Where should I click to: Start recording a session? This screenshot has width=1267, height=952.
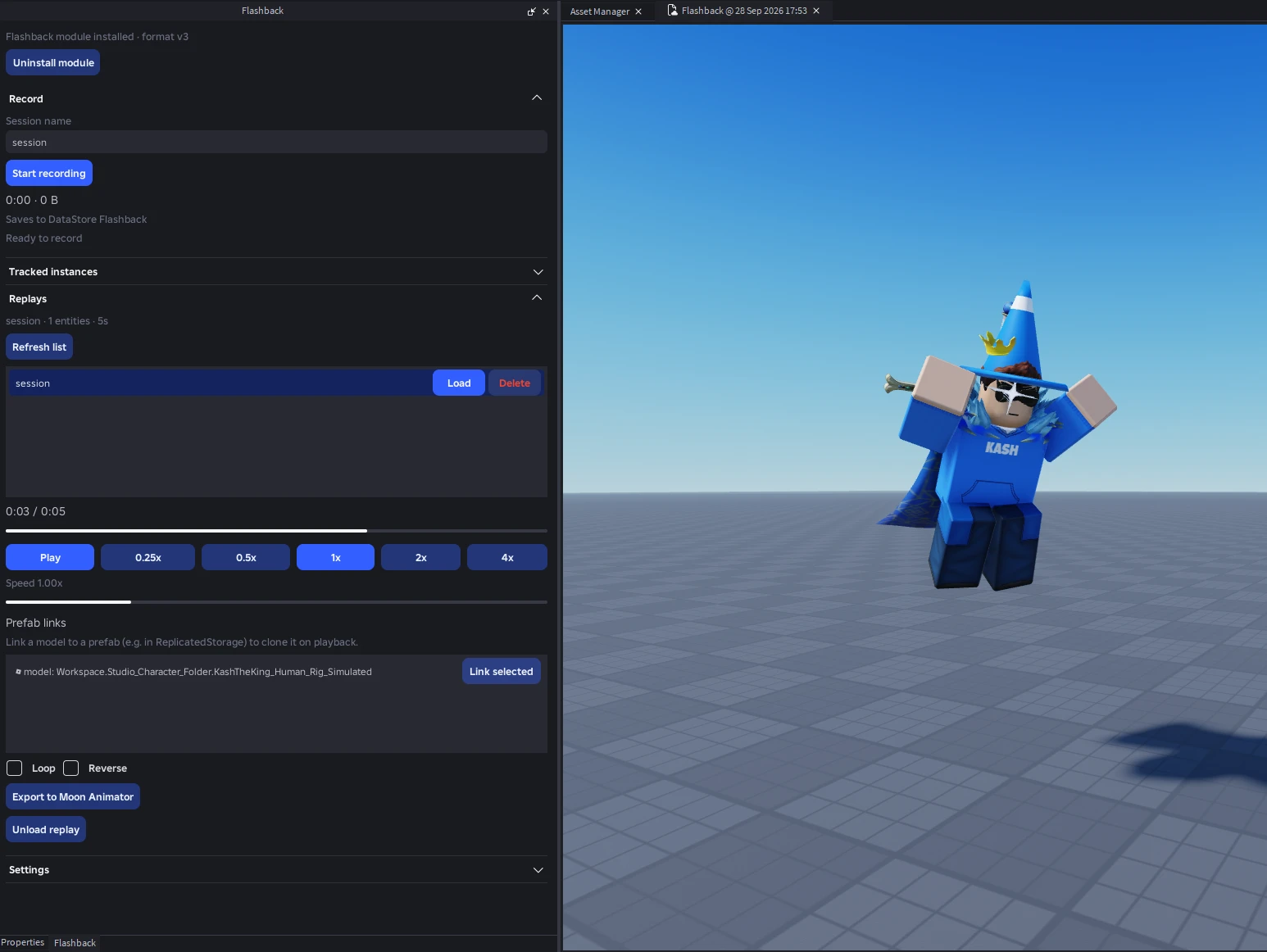click(49, 173)
